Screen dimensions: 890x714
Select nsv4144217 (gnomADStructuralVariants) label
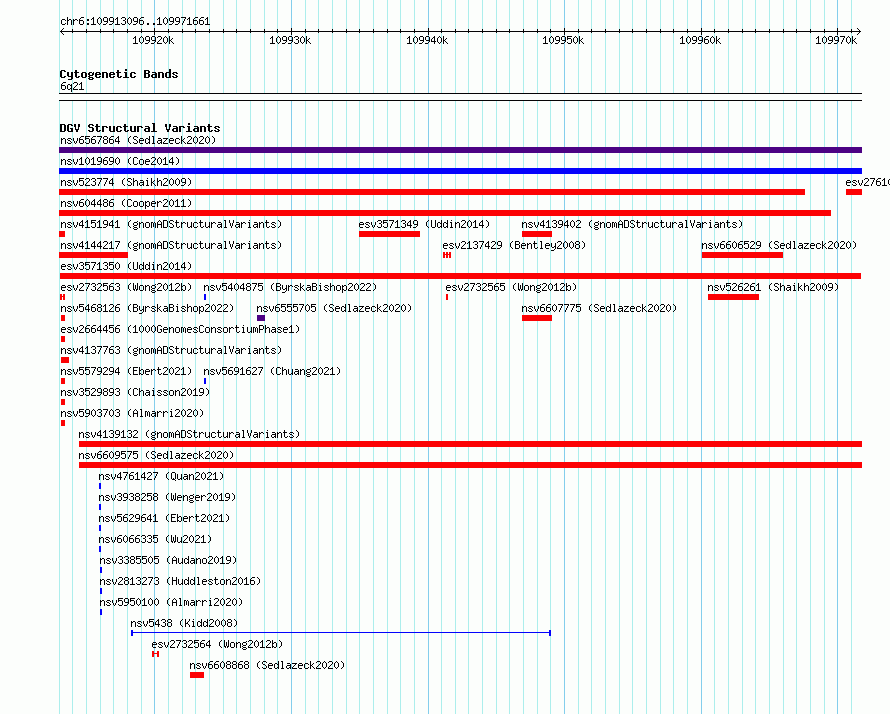point(171,245)
